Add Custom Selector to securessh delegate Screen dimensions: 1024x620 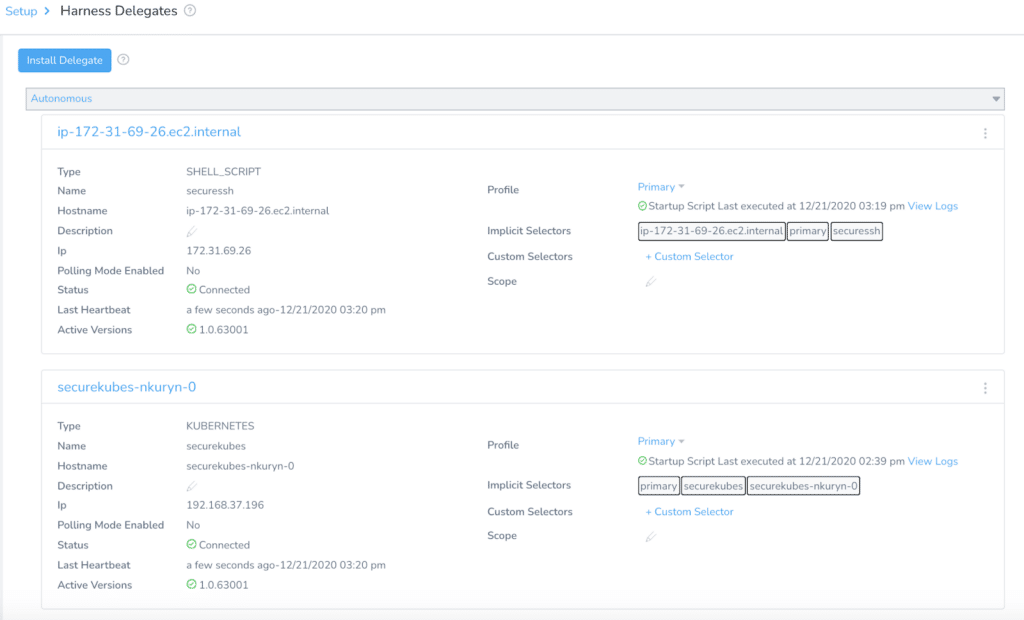[x=689, y=257]
